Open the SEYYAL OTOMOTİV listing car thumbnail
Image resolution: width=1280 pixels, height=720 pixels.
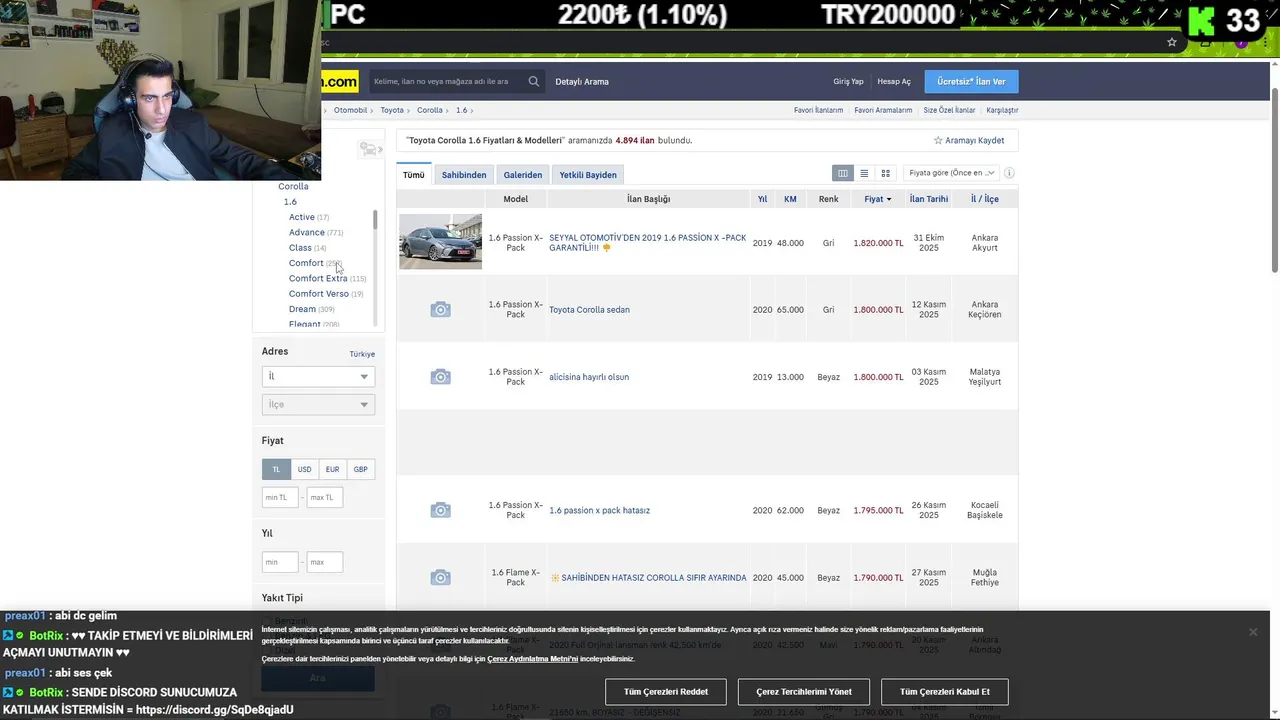[440, 242]
